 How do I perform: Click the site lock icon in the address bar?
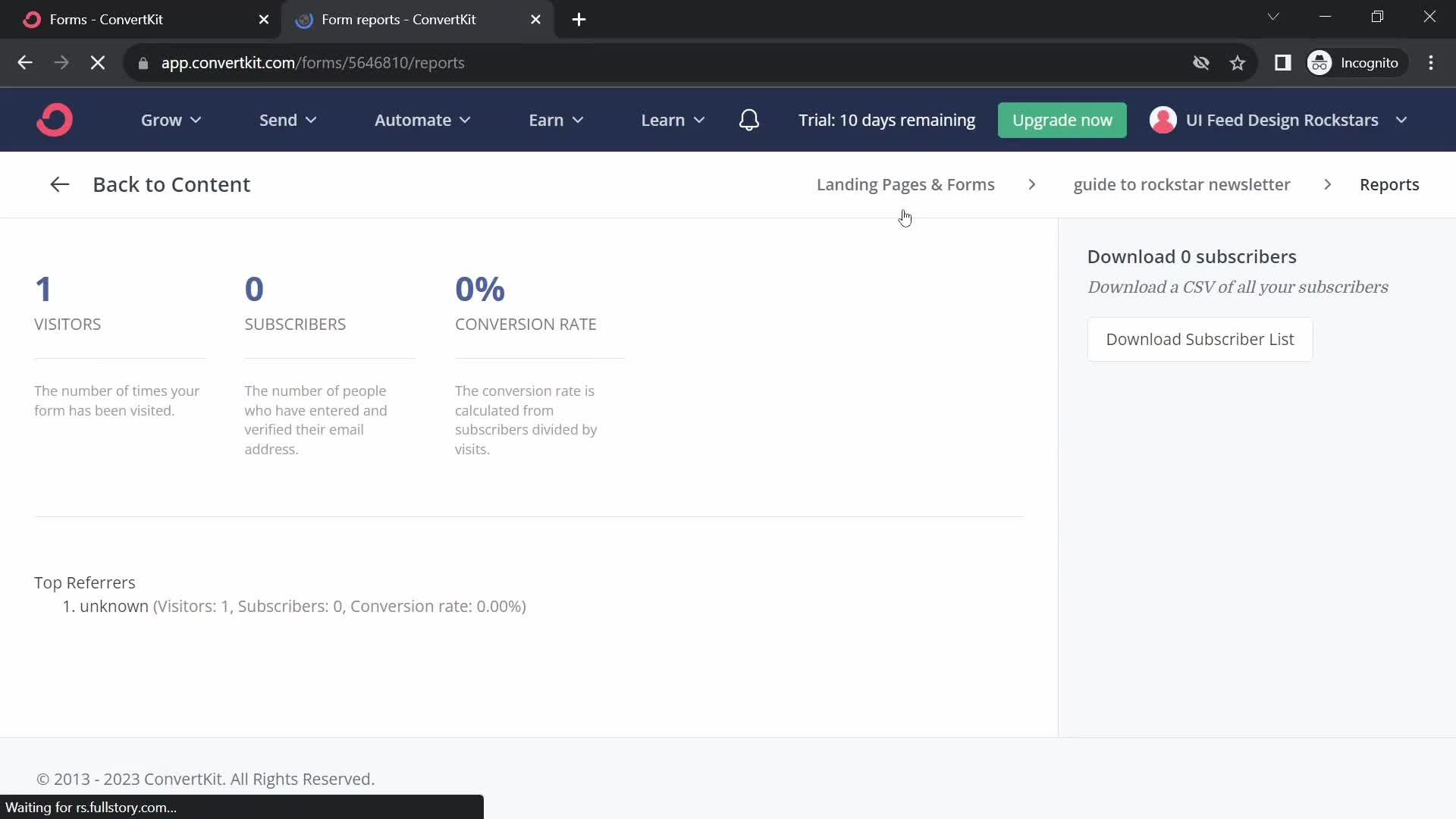pyautogui.click(x=143, y=63)
